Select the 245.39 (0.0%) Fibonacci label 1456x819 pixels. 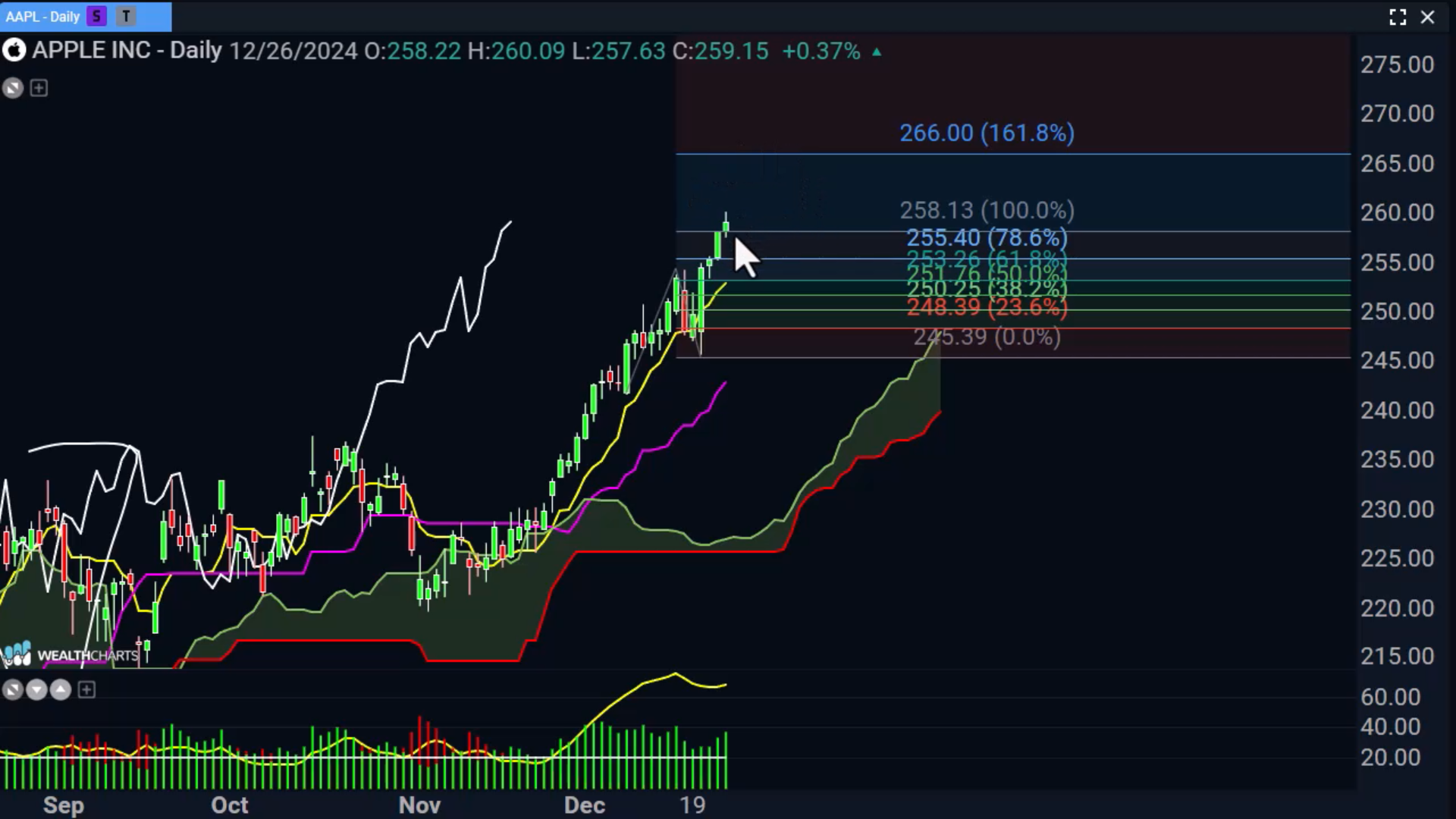[x=987, y=336]
